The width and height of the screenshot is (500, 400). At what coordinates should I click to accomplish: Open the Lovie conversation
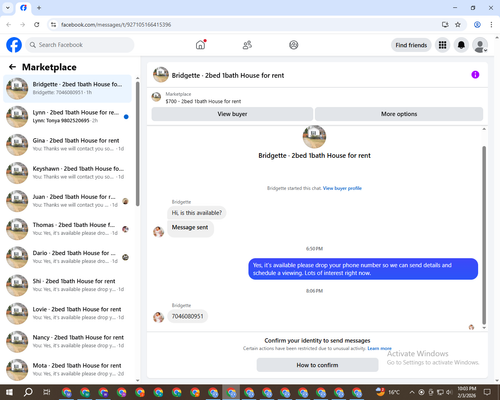[x=67, y=313]
